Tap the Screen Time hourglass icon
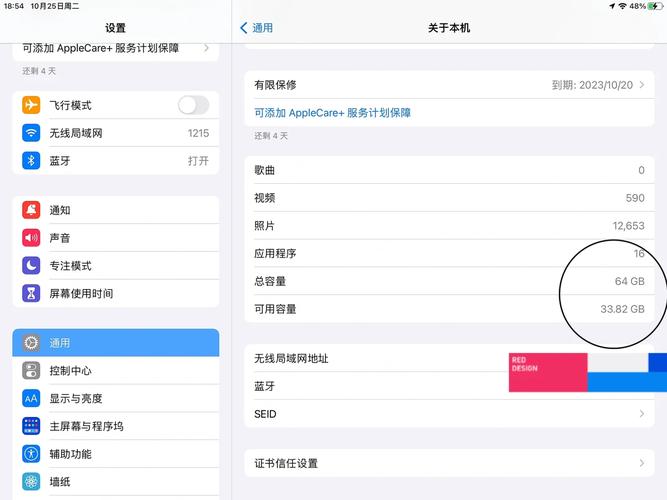This screenshot has height=500, width=667. (x=31, y=293)
